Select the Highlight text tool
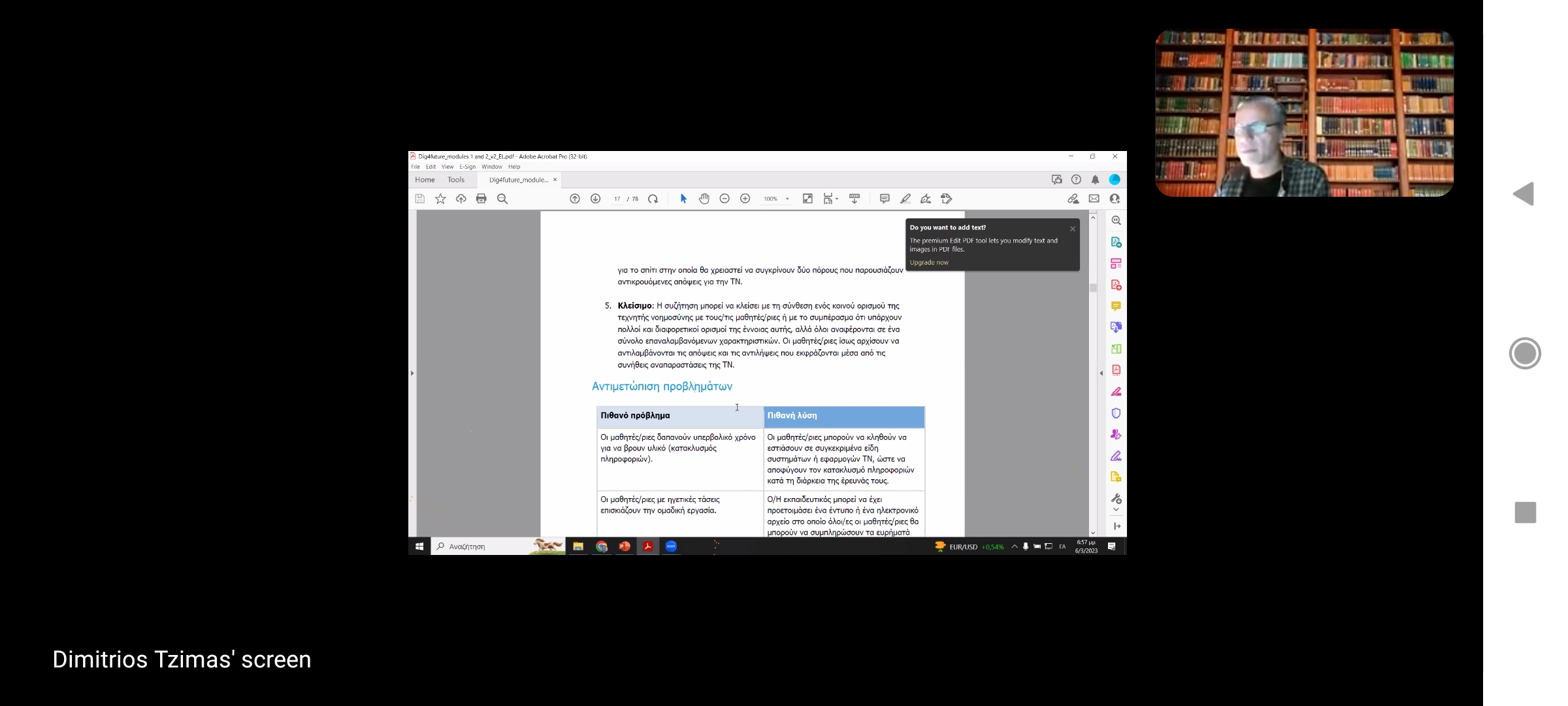Image resolution: width=1568 pixels, height=706 pixels. point(906,199)
